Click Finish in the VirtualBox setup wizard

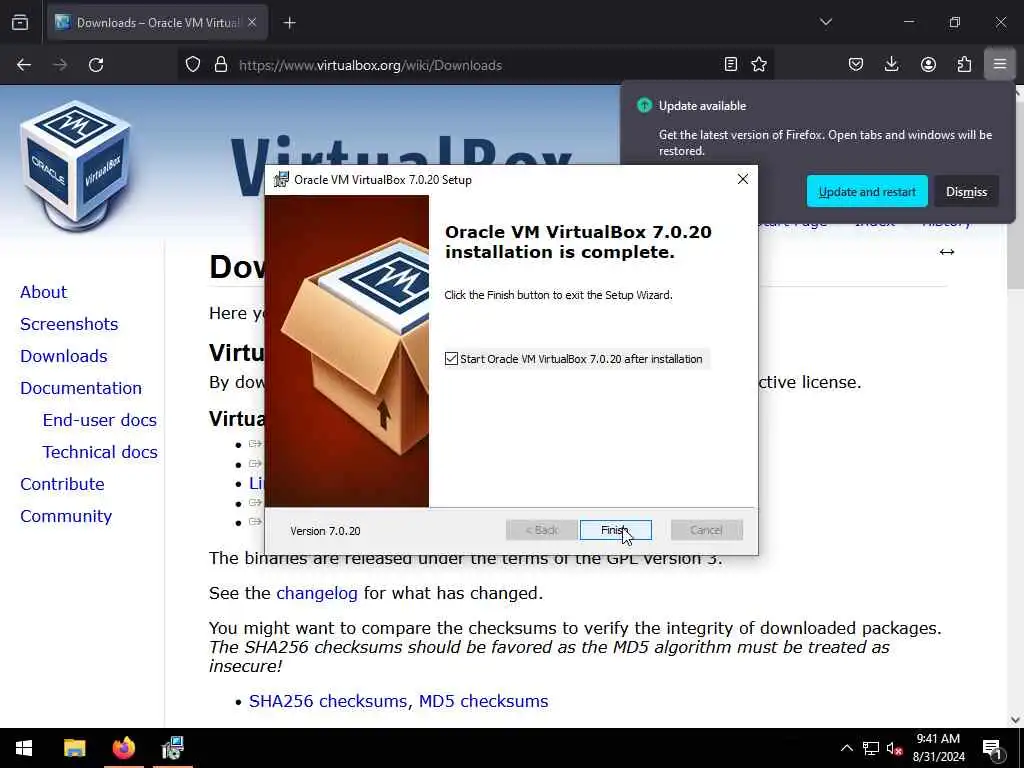615,530
